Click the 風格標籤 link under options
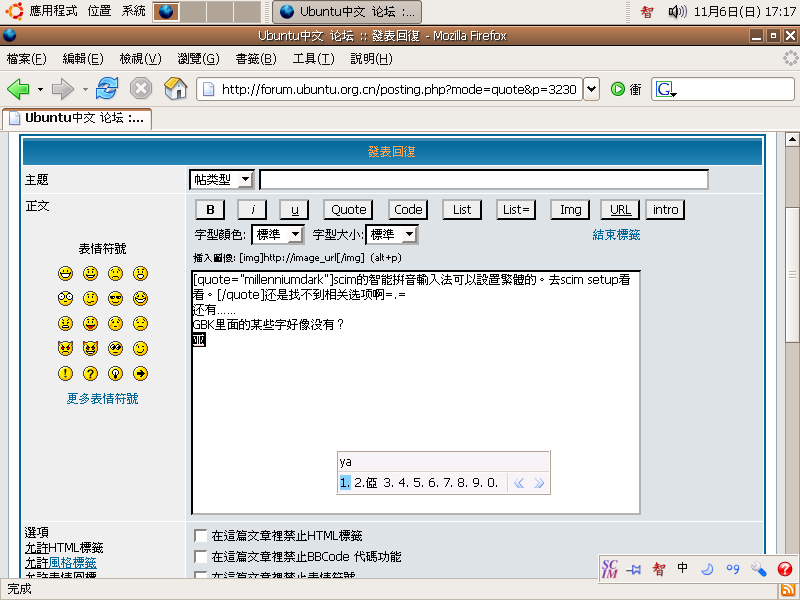The width and height of the screenshot is (800, 600). (x=72, y=563)
